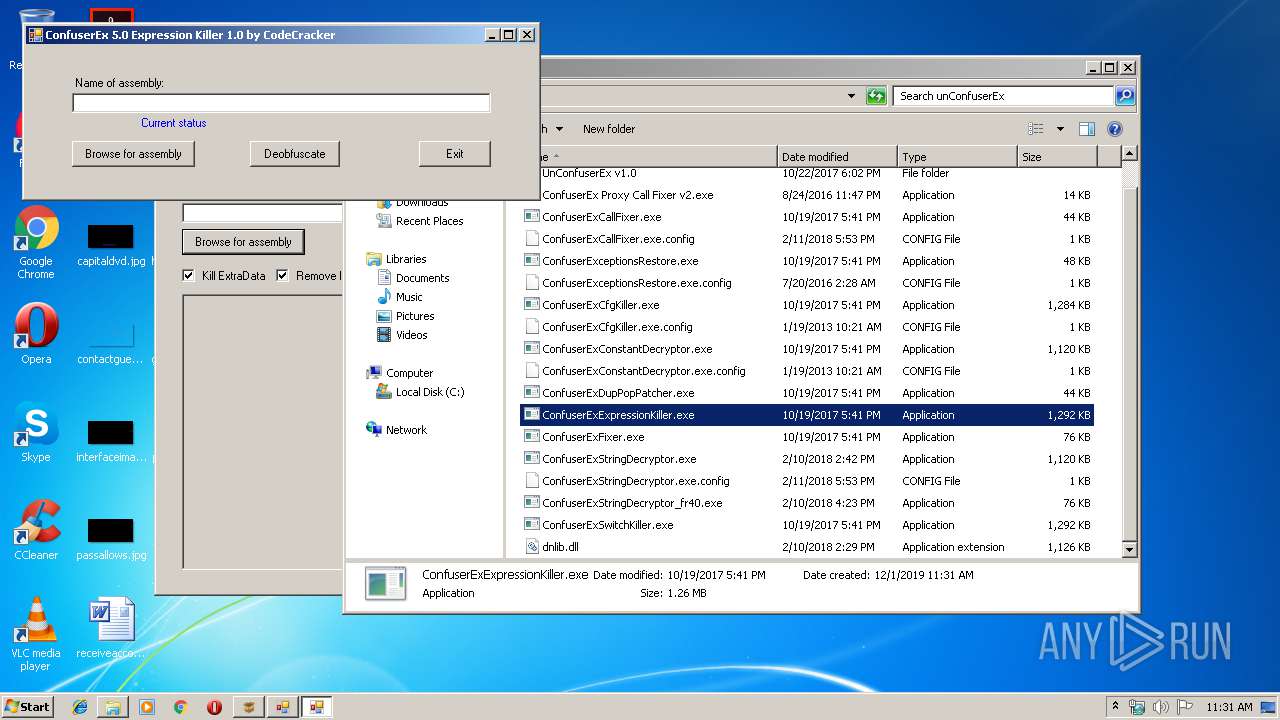Open the address bar history dropdown

pyautogui.click(x=851, y=96)
